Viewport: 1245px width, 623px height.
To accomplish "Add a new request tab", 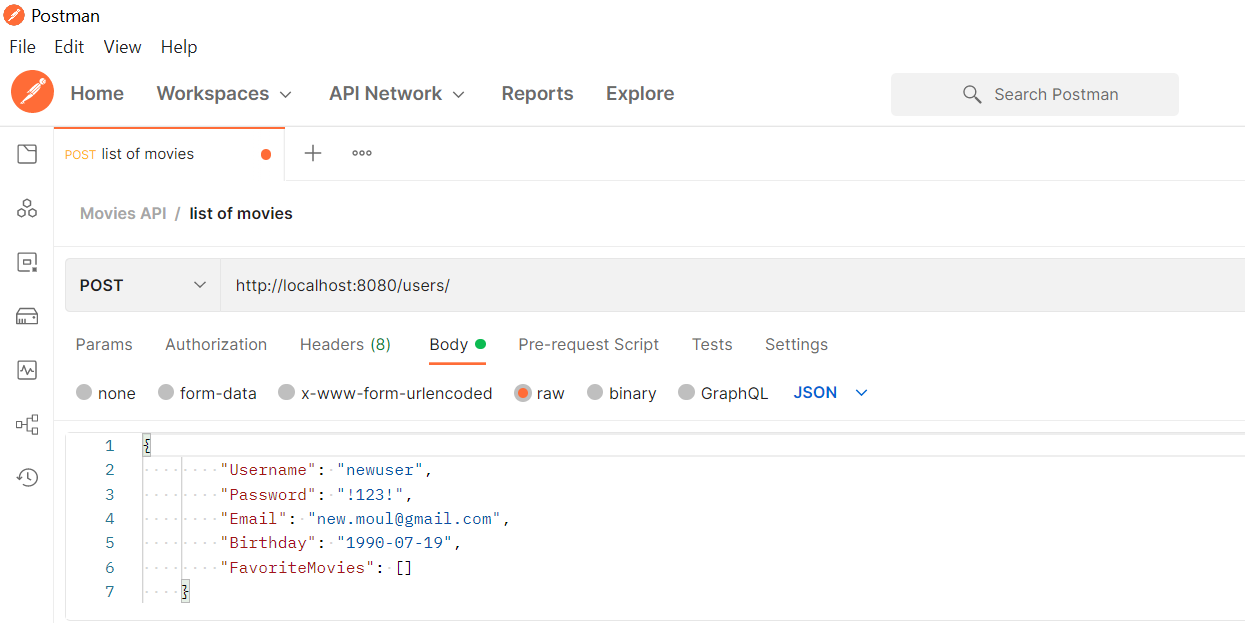I will point(313,153).
